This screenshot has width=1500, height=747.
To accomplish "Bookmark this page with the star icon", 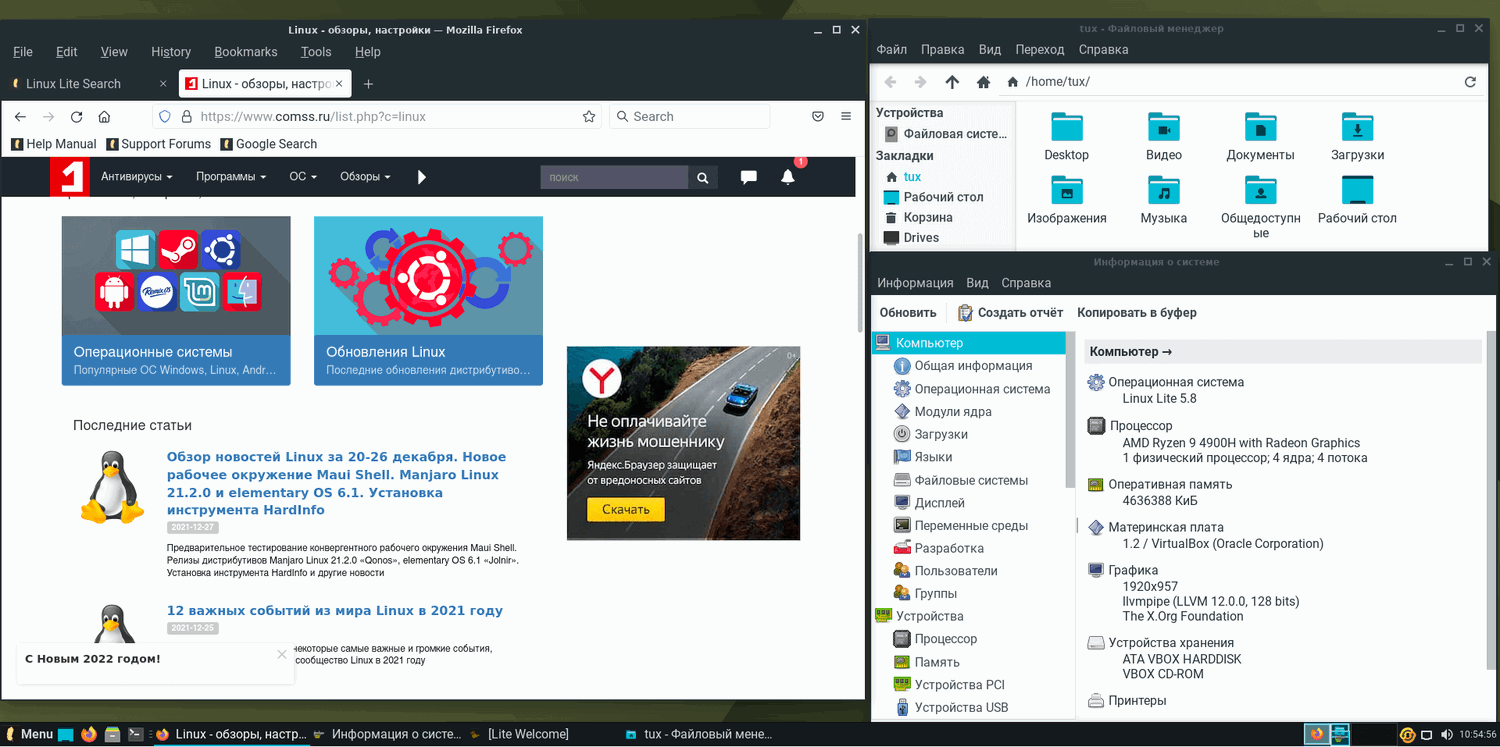I will 589,117.
